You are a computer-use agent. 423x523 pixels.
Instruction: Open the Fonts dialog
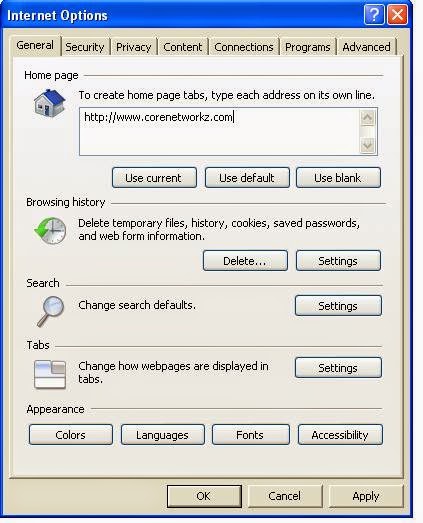pos(250,435)
